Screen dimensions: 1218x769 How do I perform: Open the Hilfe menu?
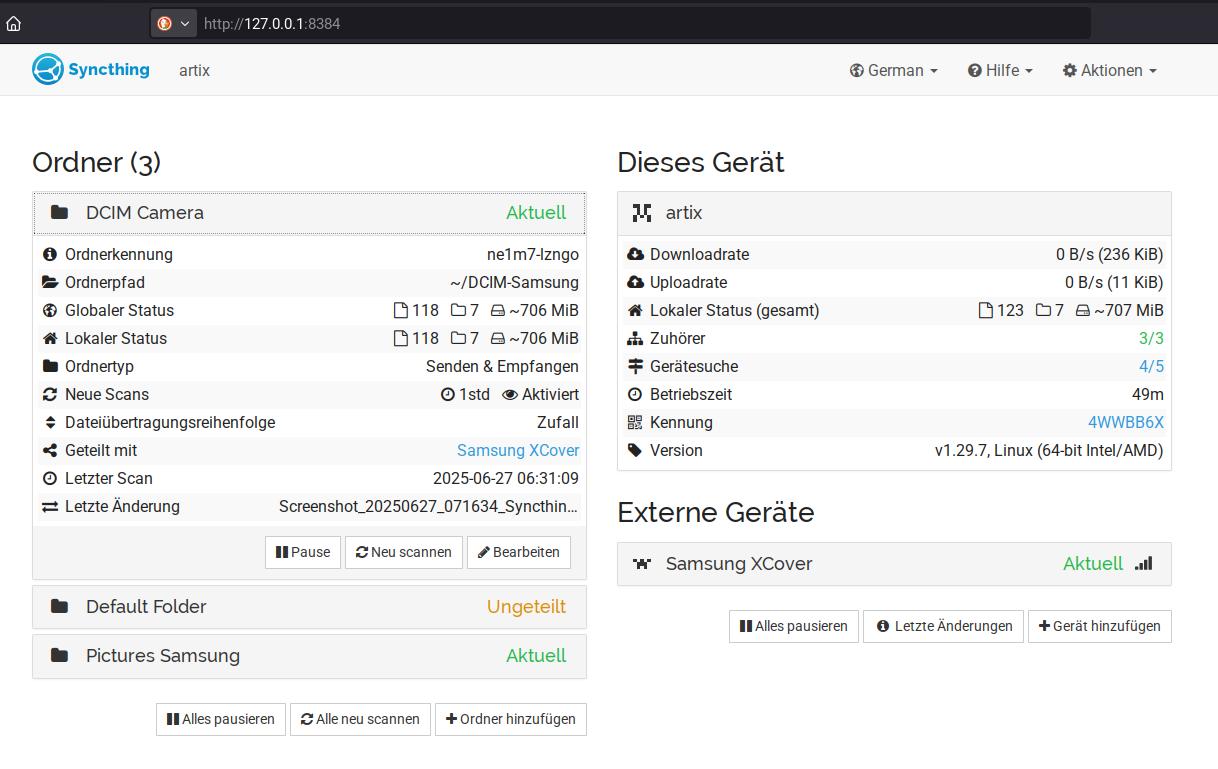coord(1000,70)
